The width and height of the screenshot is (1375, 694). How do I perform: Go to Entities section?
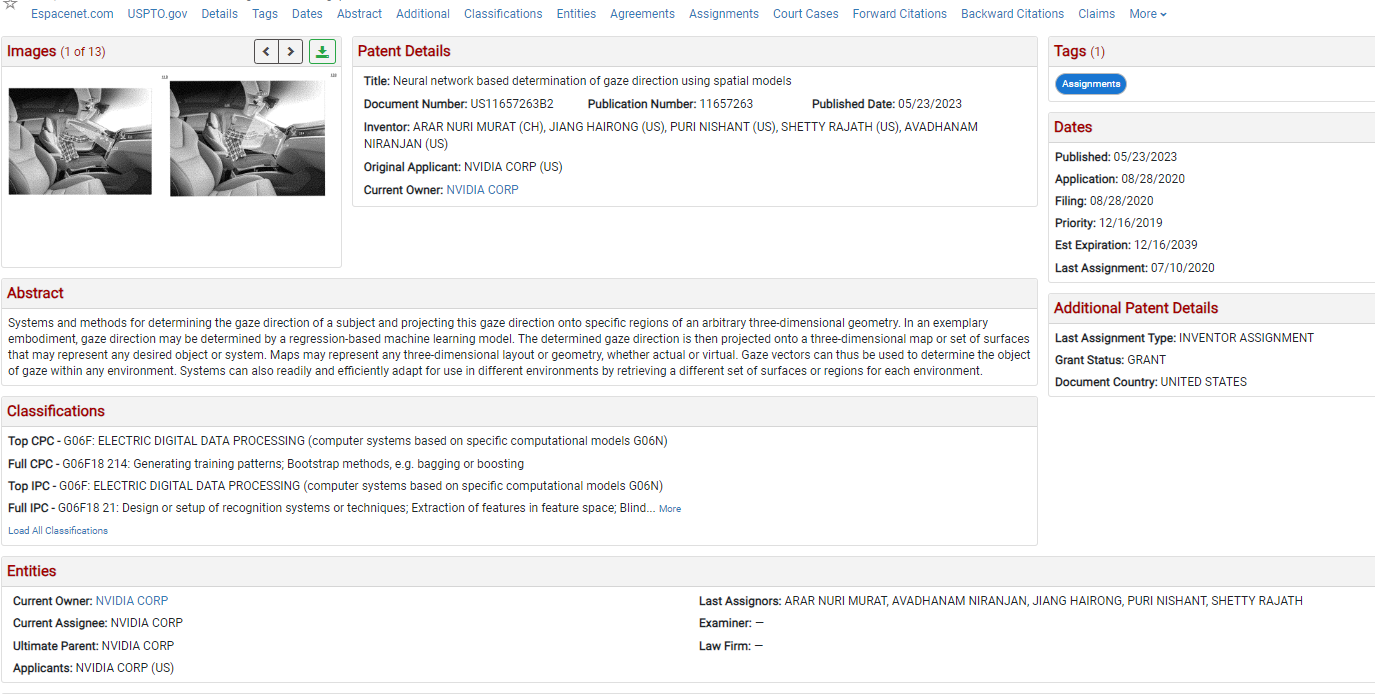(x=576, y=14)
